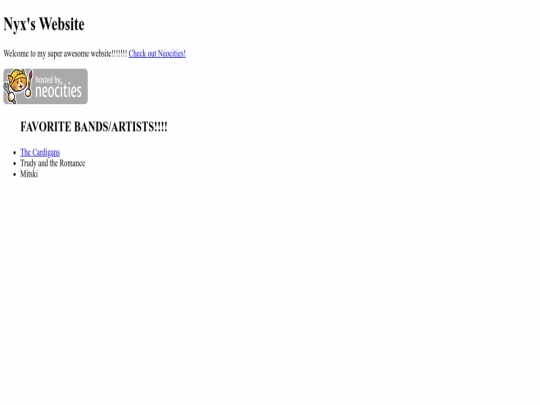Click the bullet beside Trudy and the Romance
The image size is (540, 405).
click(x=14, y=164)
